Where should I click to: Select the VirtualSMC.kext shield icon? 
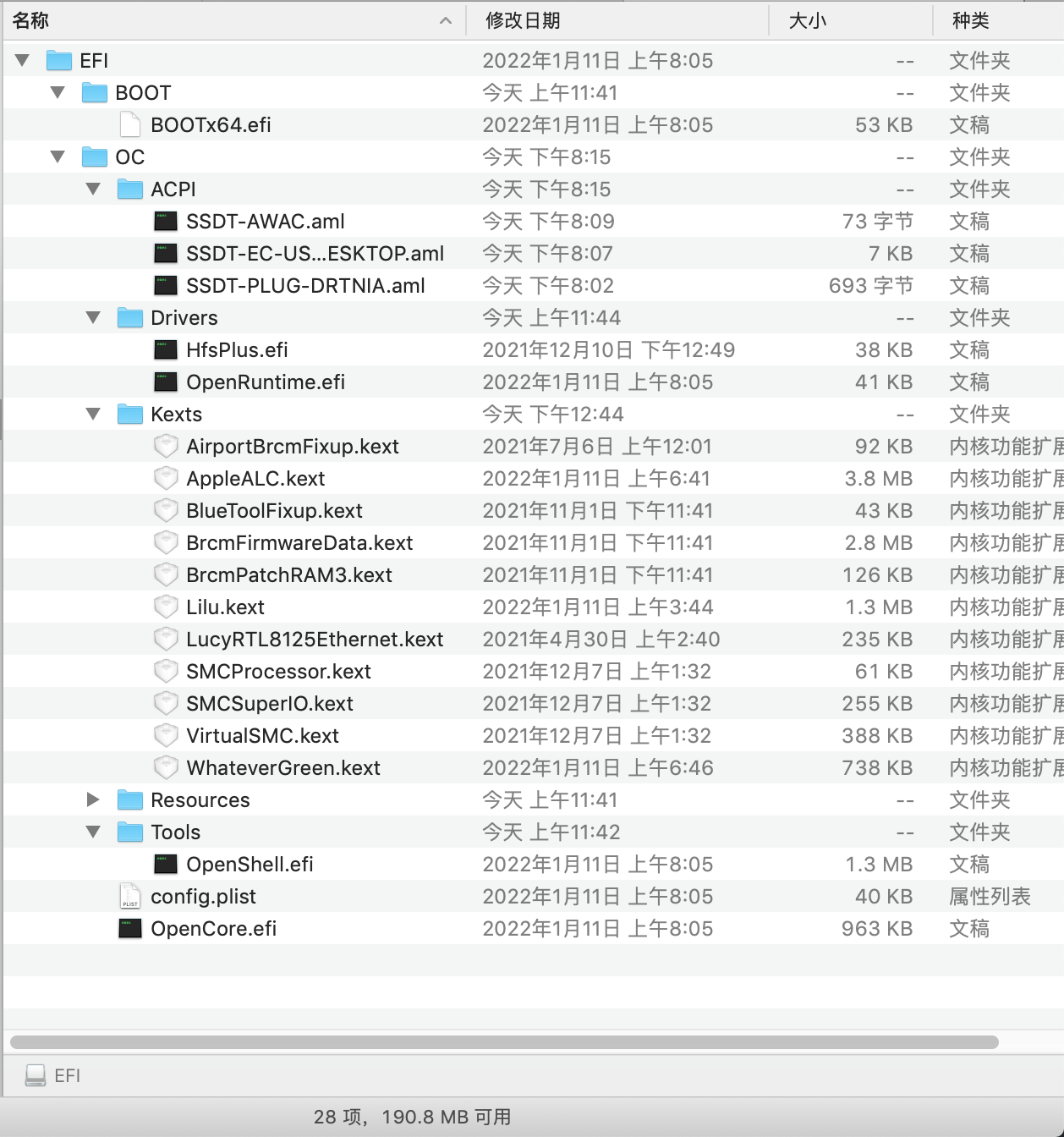[x=166, y=735]
